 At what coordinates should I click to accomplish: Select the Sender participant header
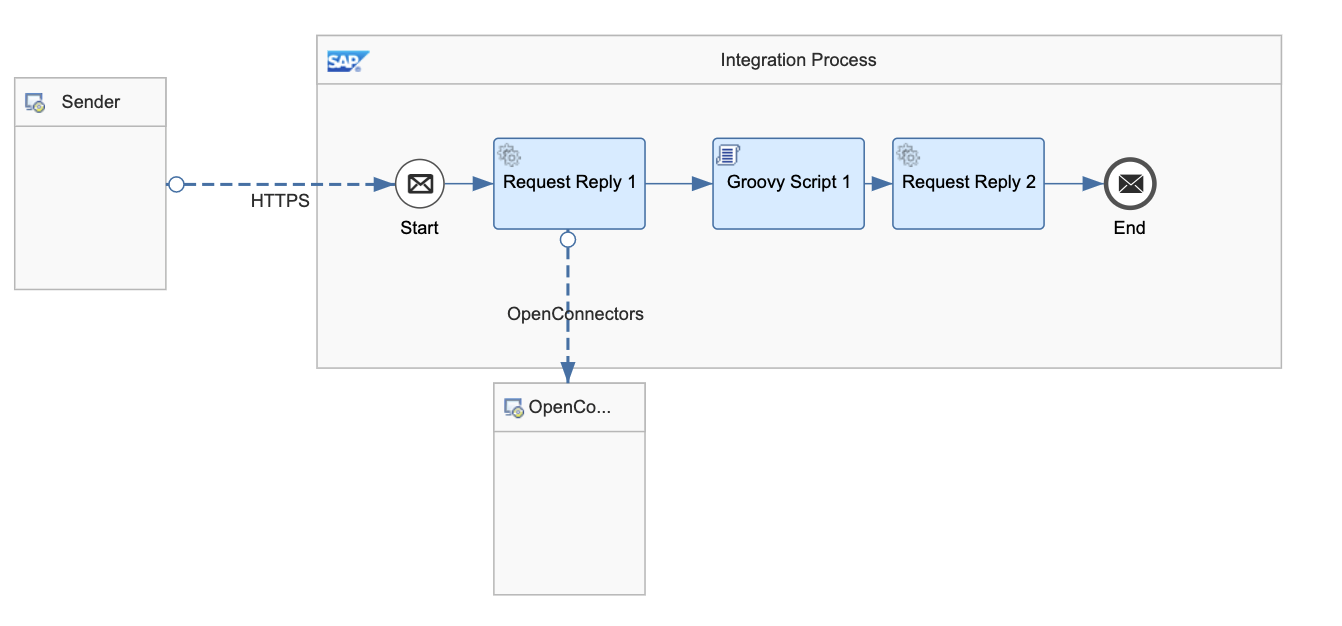[90, 102]
